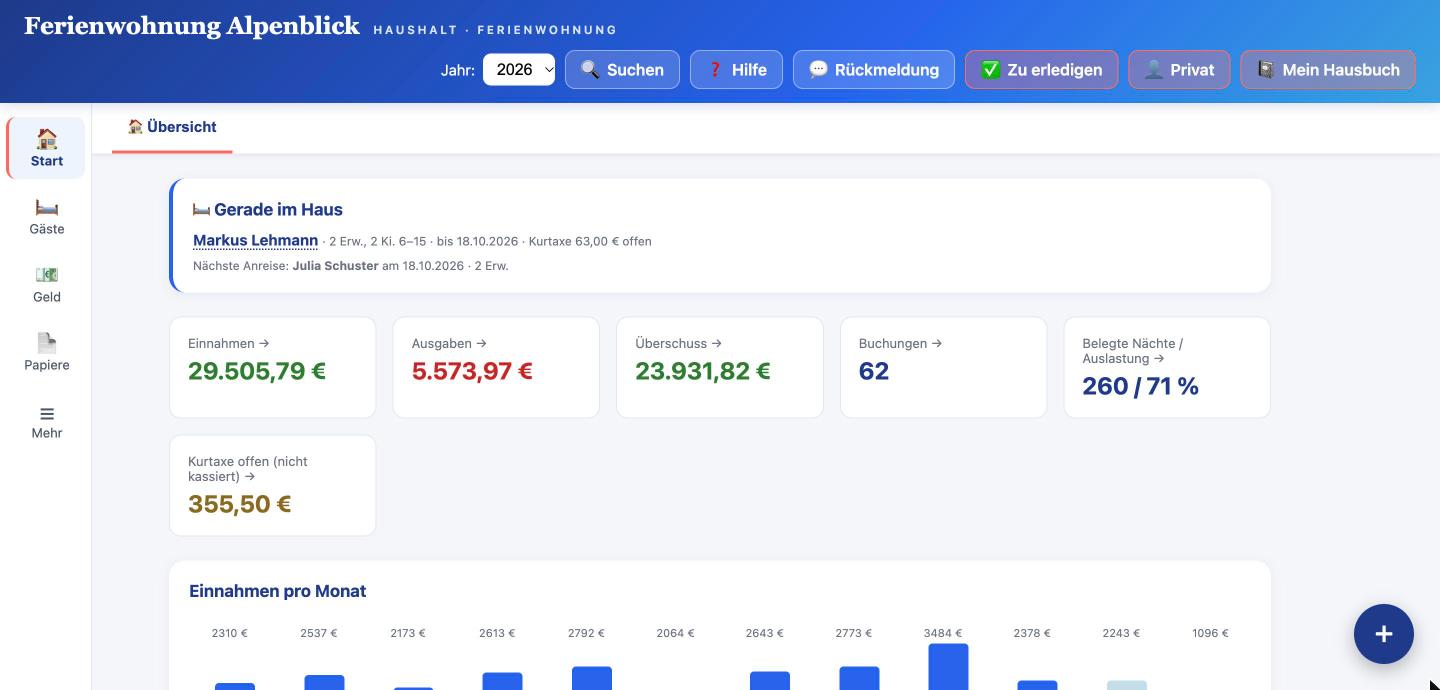This screenshot has width=1440, height=690.
Task: Click the Gerade im Haus heading
Action: pos(268,209)
